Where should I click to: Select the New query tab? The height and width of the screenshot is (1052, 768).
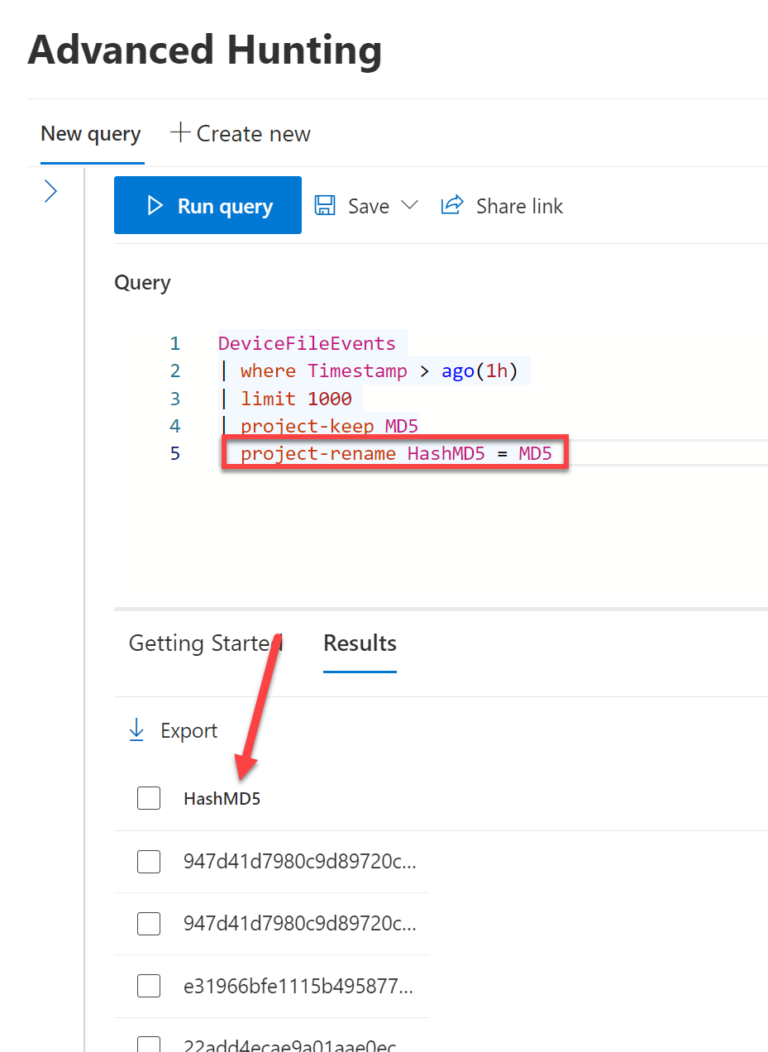click(x=91, y=132)
